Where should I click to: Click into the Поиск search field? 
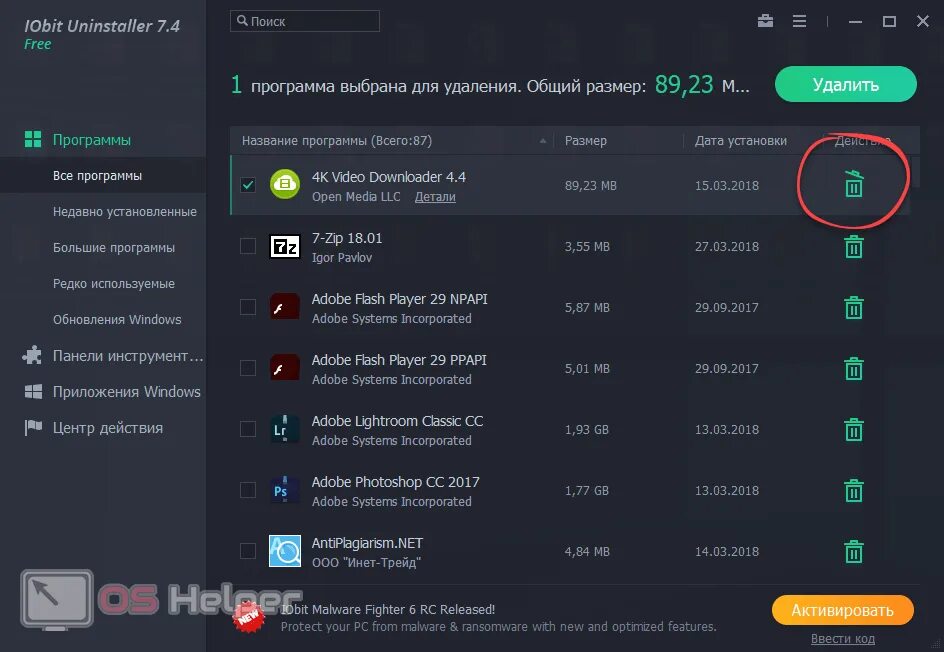coord(305,21)
